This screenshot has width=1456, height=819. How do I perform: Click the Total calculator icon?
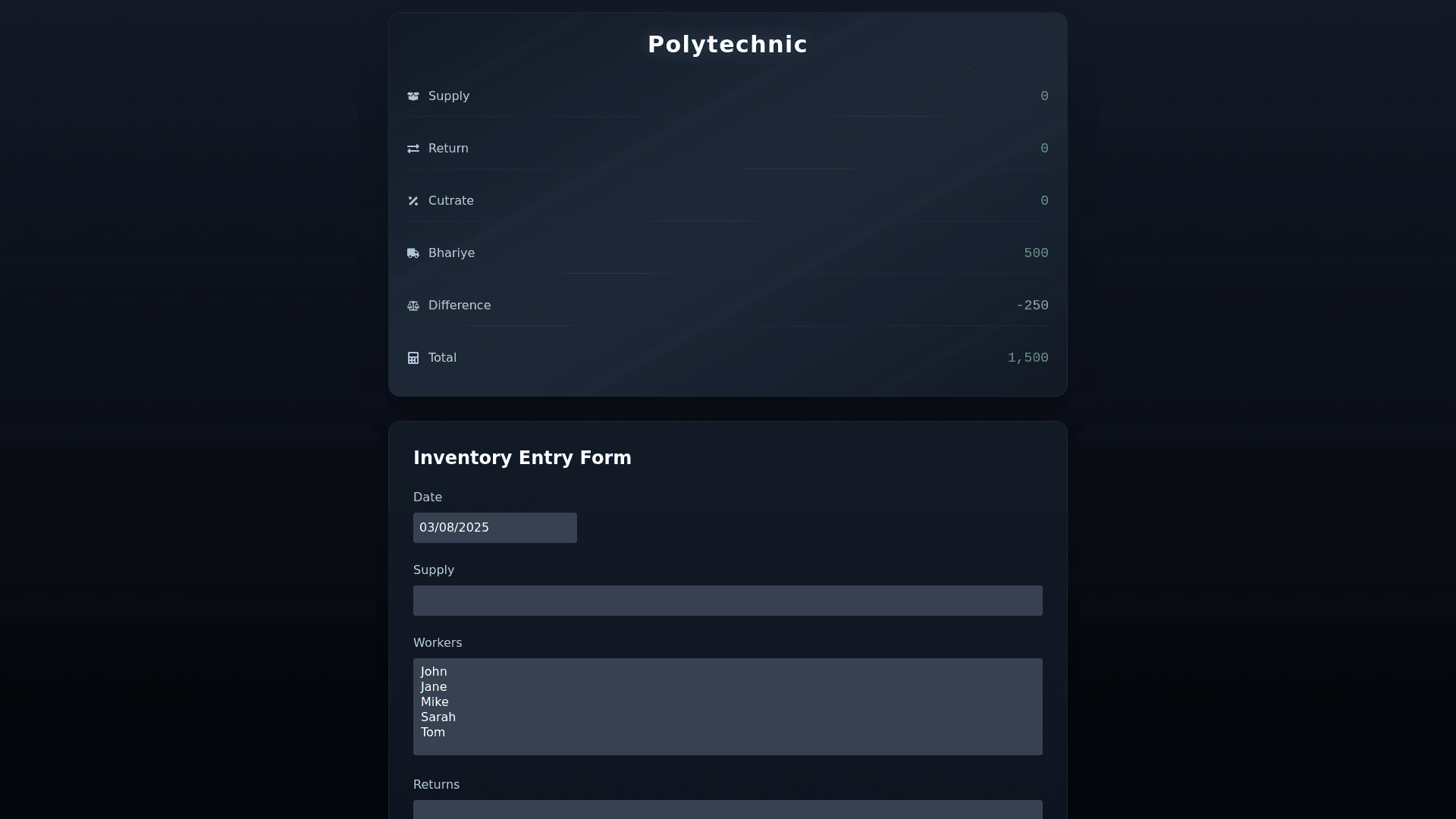click(413, 358)
